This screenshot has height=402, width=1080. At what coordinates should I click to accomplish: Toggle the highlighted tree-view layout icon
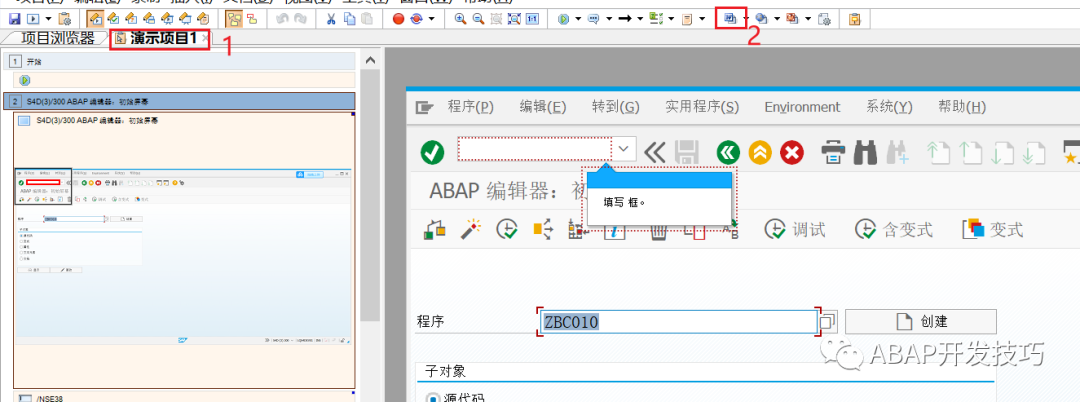coord(234,19)
